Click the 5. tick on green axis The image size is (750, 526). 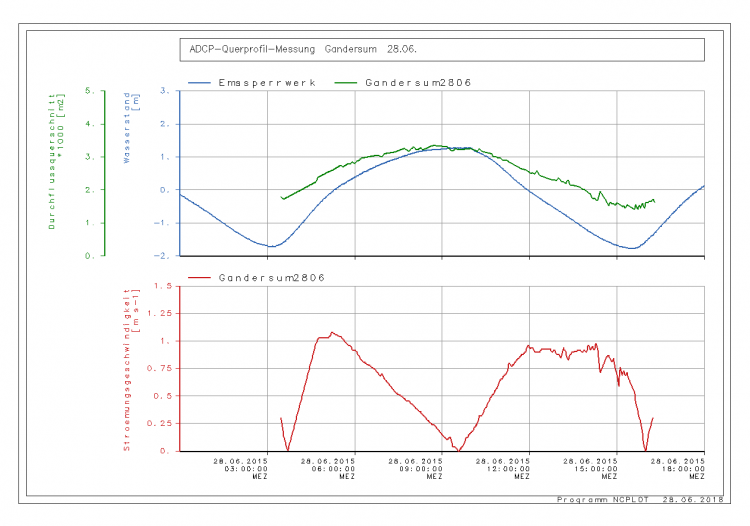(x=89, y=91)
